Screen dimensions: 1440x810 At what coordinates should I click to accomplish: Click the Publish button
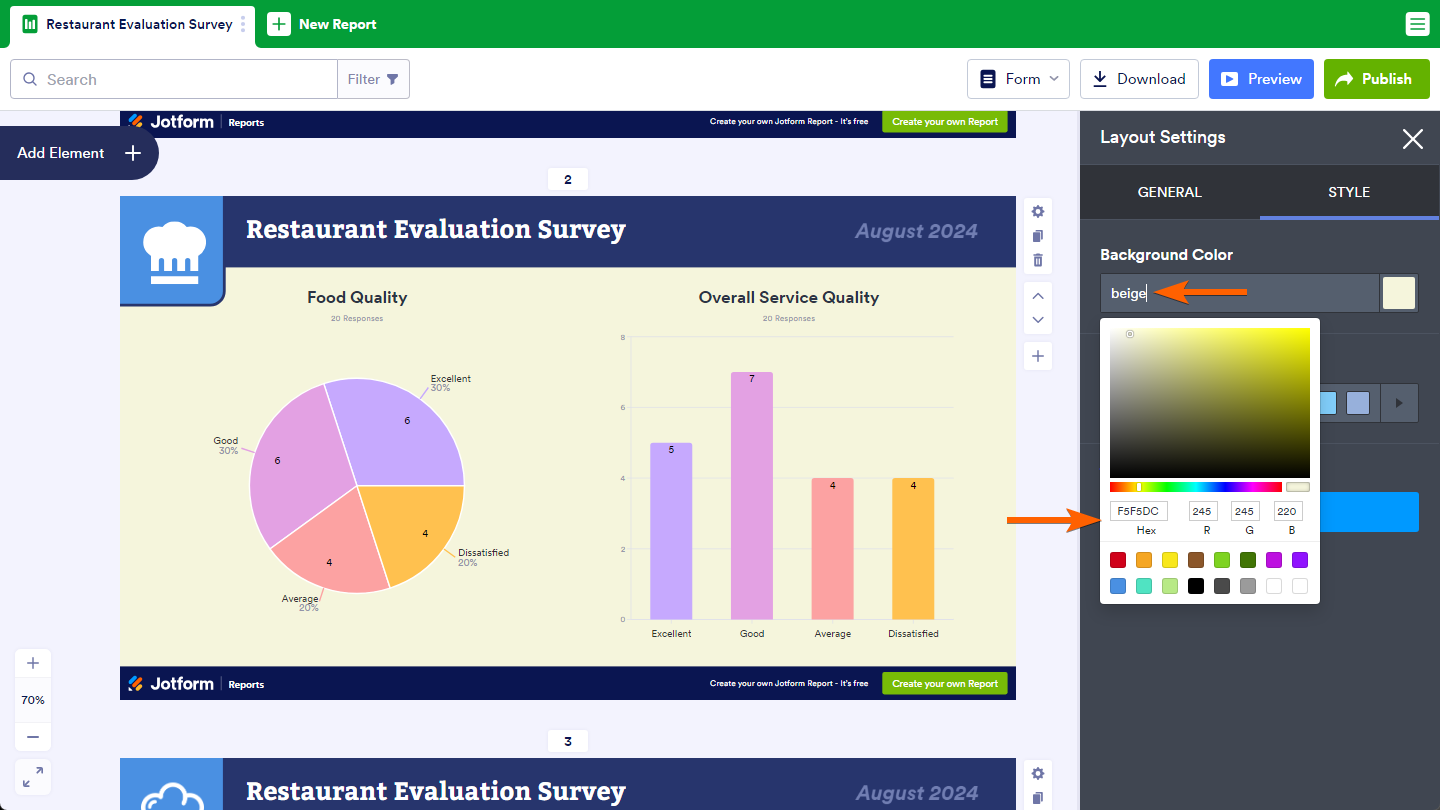point(1375,79)
